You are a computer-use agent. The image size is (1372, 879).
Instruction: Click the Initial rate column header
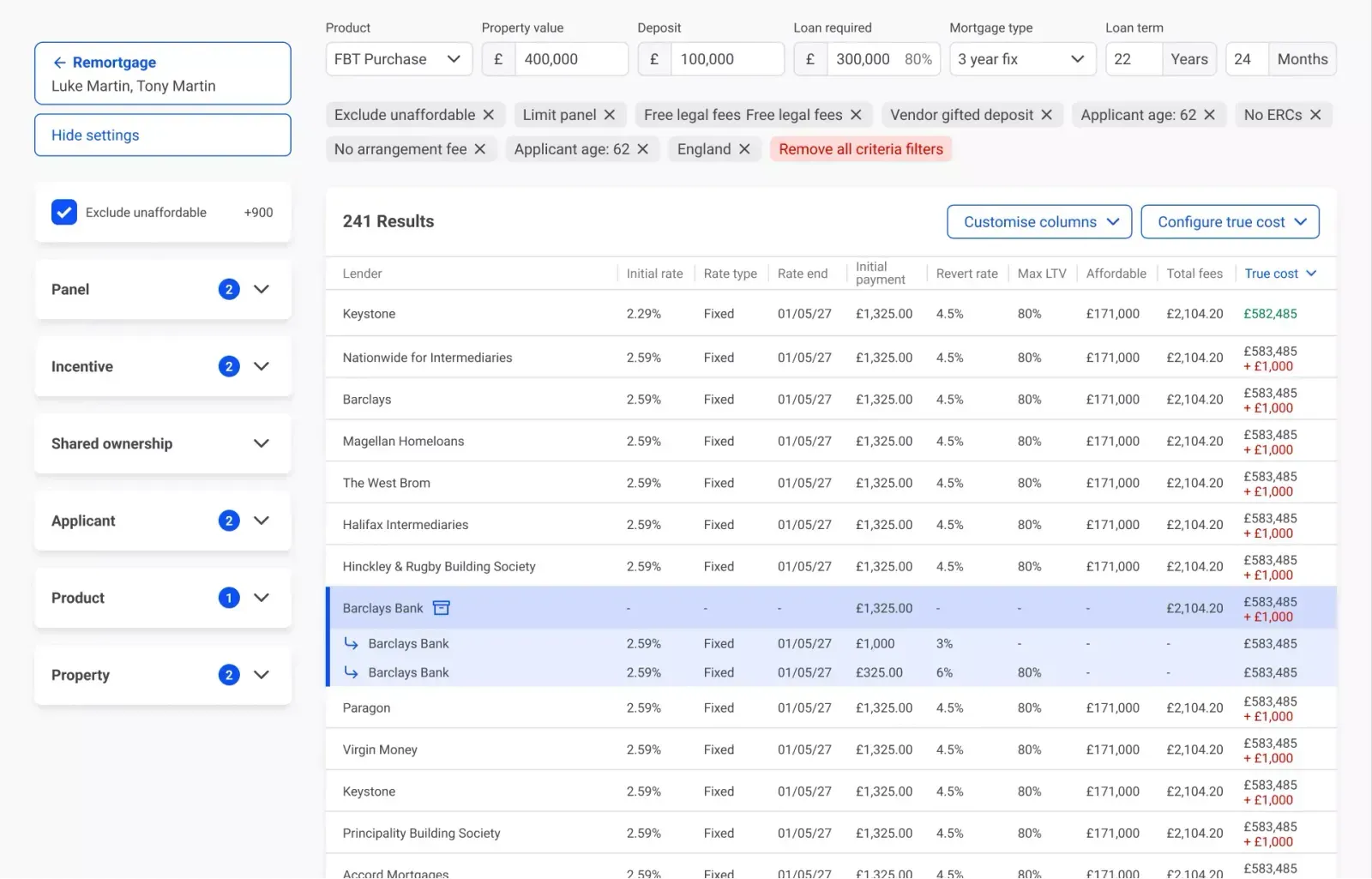[654, 274]
